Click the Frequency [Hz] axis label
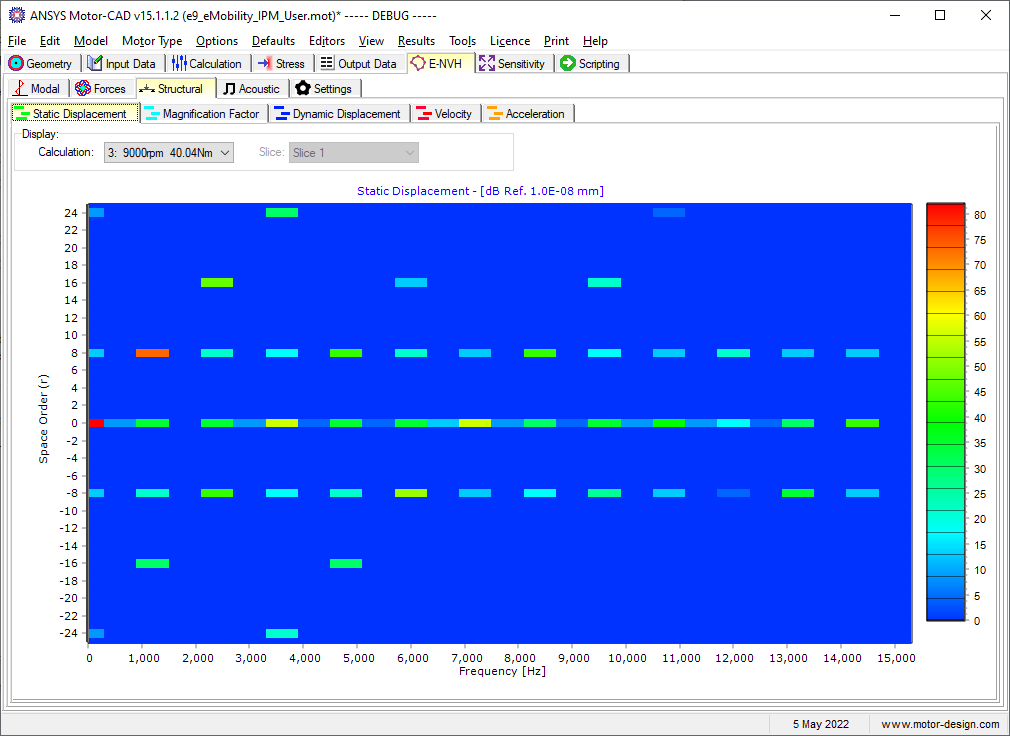Screen dimensions: 1010x736 [502, 671]
